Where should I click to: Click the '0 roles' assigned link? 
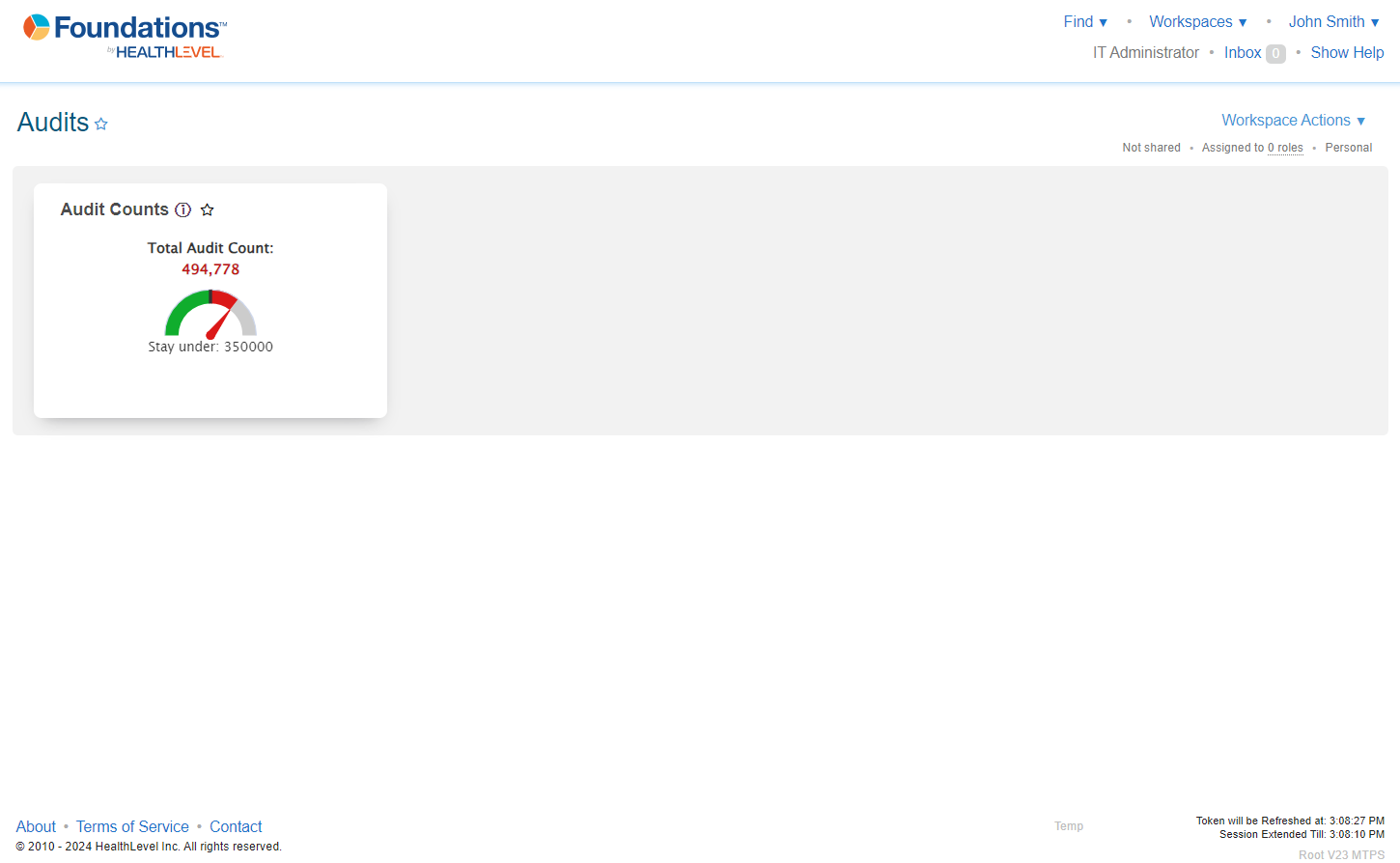pos(1285,148)
